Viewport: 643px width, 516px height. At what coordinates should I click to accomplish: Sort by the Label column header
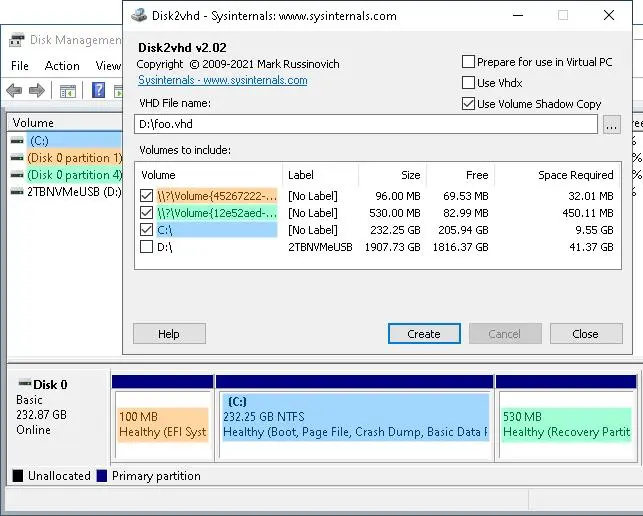click(320, 175)
